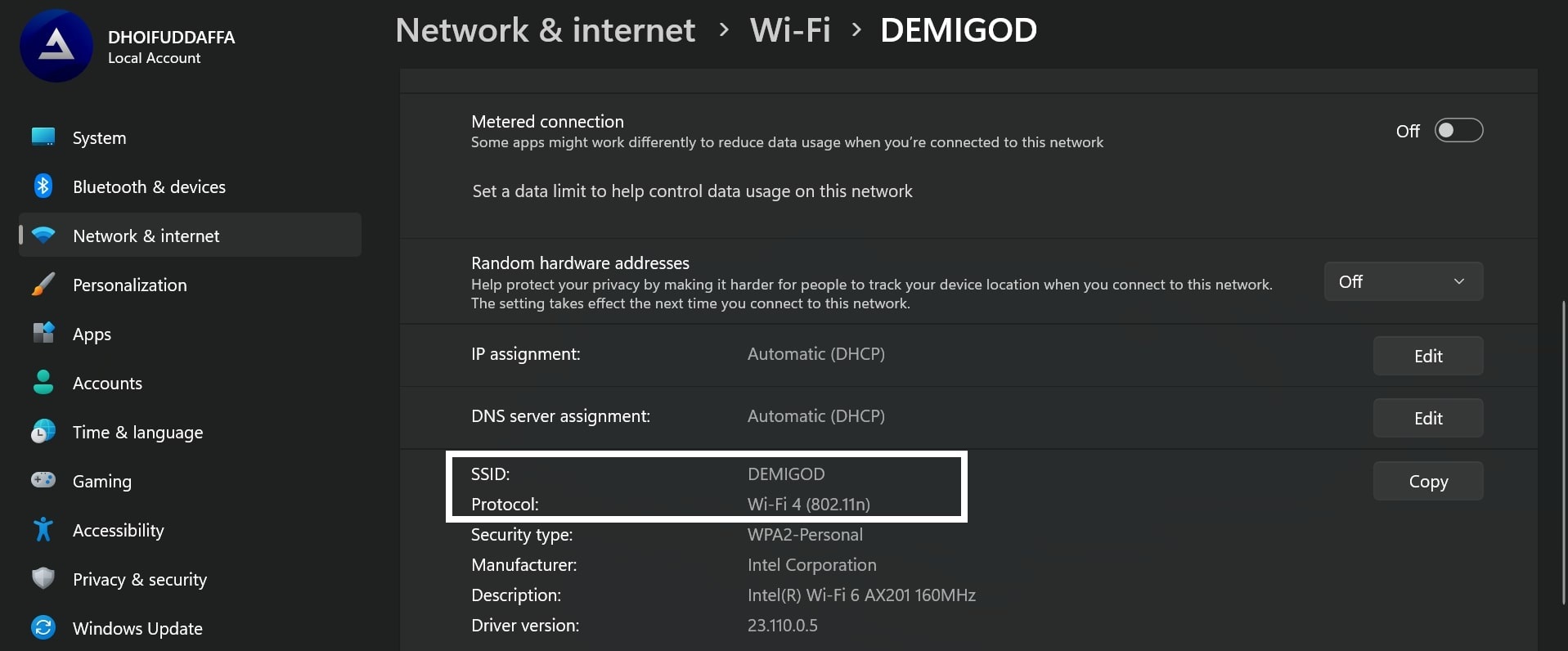Edit the DNS server assignment

point(1427,418)
